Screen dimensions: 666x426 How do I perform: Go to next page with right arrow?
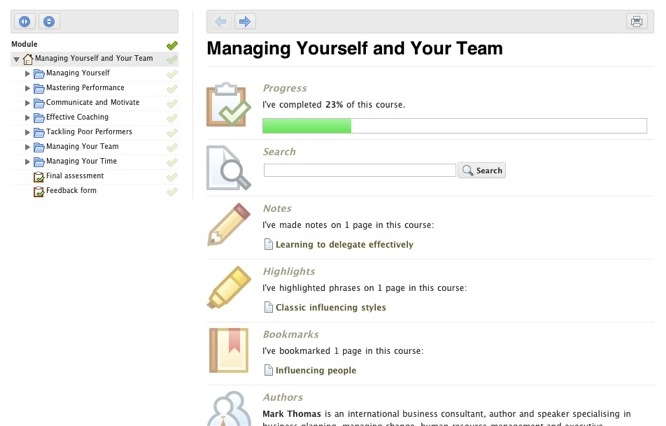click(245, 21)
